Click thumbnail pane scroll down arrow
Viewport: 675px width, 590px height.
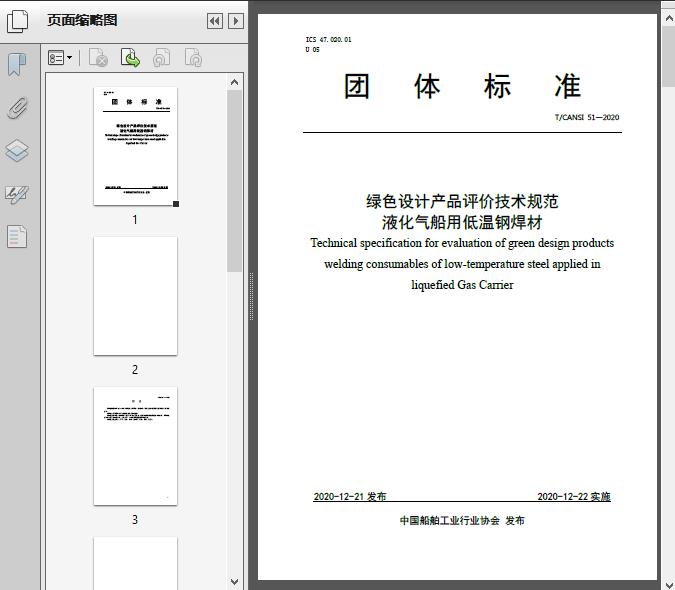(x=235, y=582)
